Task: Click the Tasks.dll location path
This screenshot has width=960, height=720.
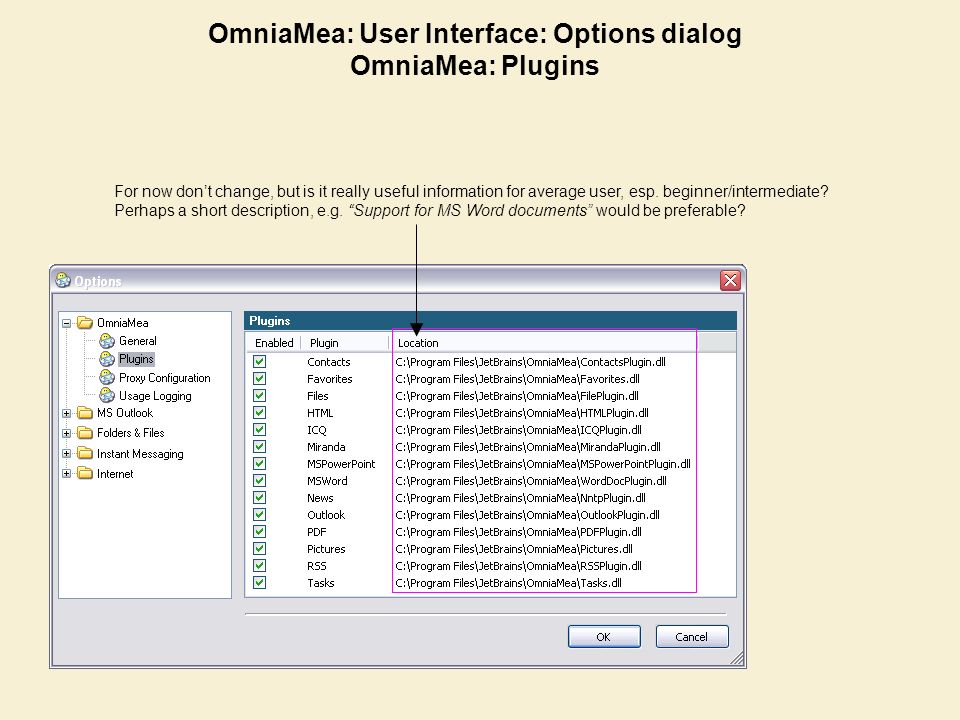Action: point(508,583)
